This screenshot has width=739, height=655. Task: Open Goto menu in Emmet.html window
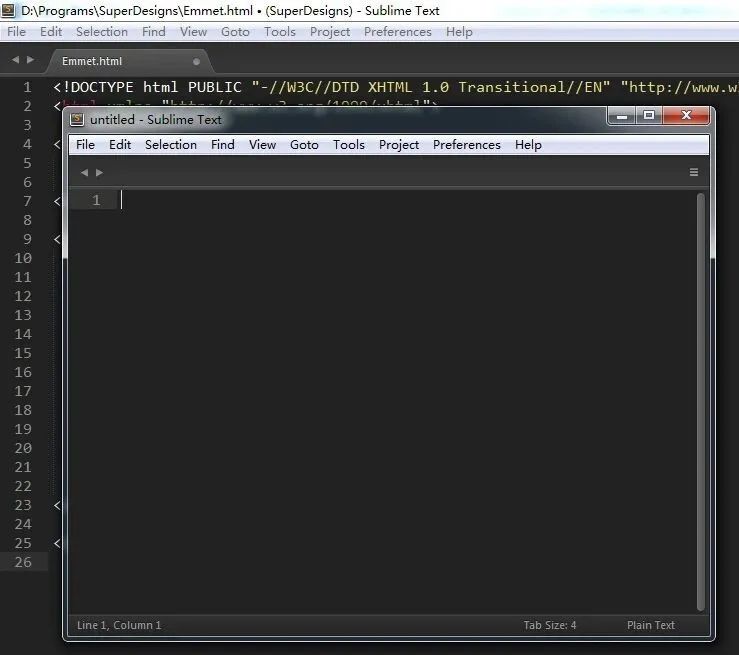pyautogui.click(x=235, y=32)
